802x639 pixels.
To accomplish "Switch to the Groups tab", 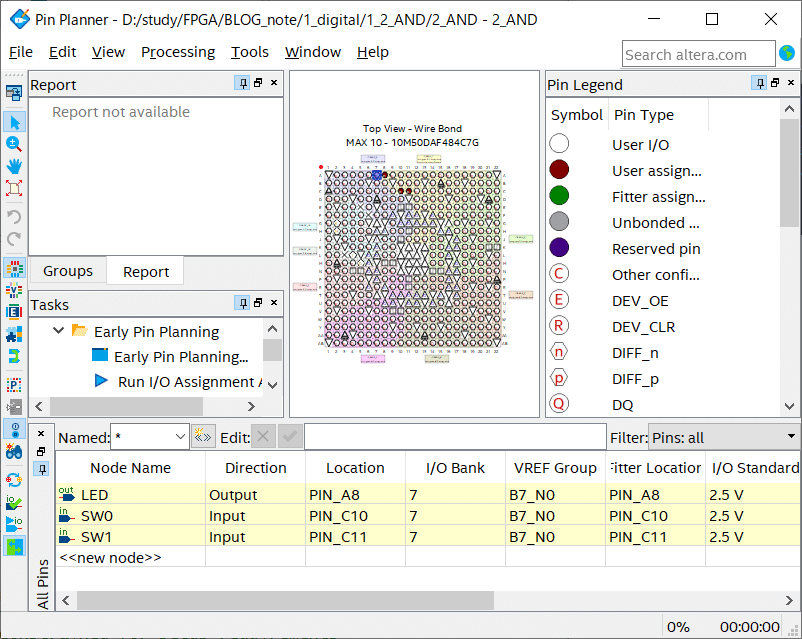I will pyautogui.click(x=68, y=271).
